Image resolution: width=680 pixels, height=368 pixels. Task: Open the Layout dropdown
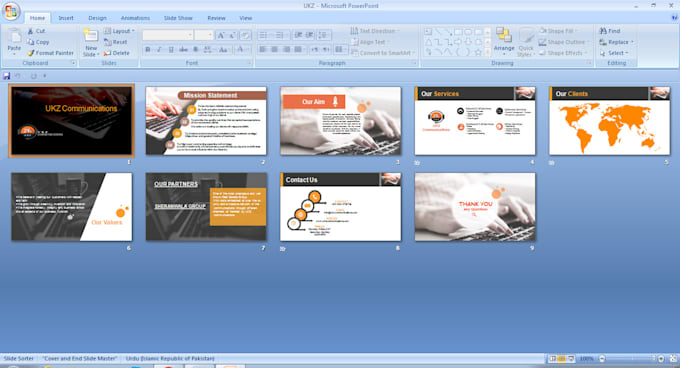(120, 31)
